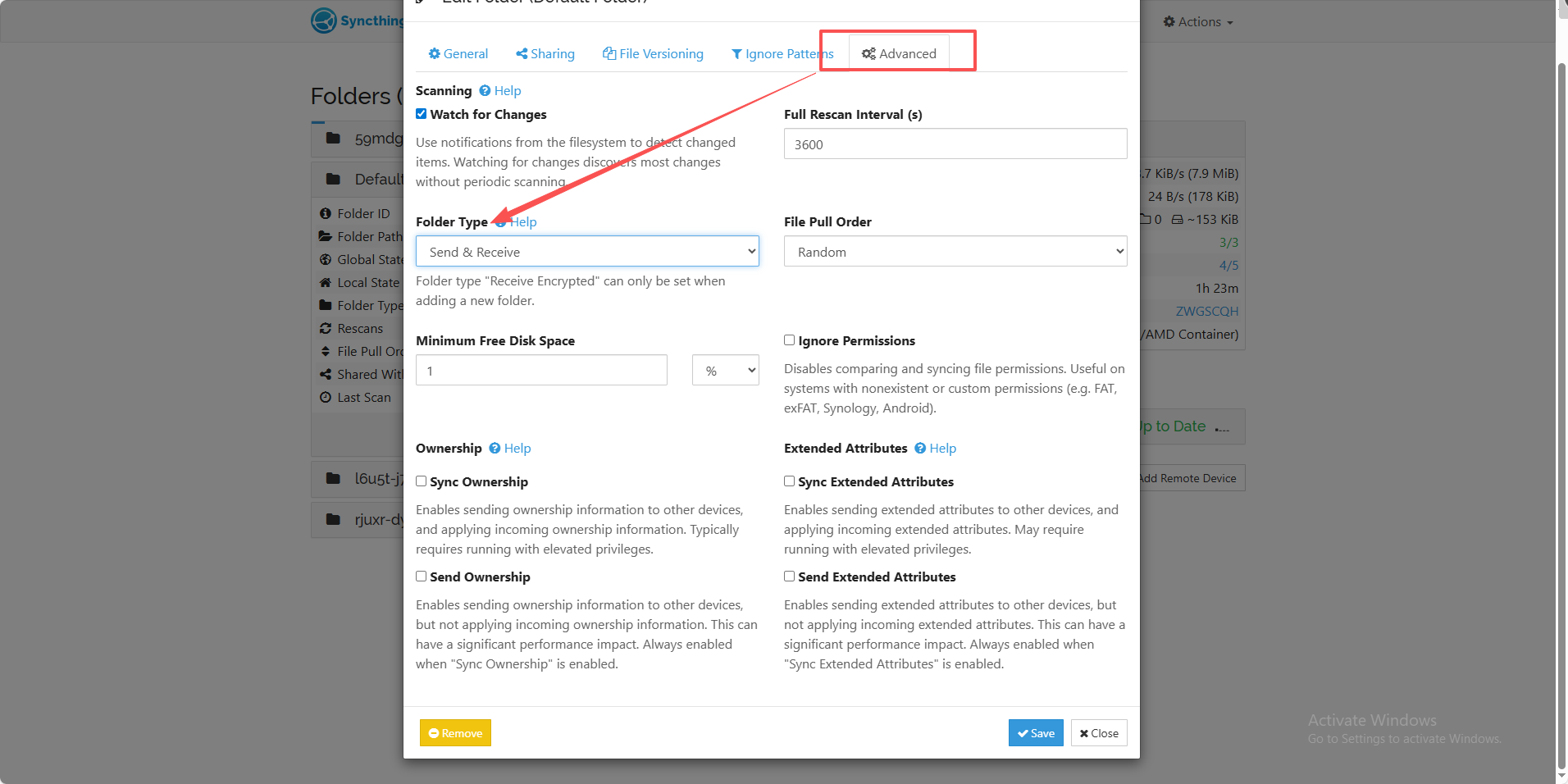Click the Full Rescan Interval input field
The width and height of the screenshot is (1568, 784).
[x=955, y=144]
